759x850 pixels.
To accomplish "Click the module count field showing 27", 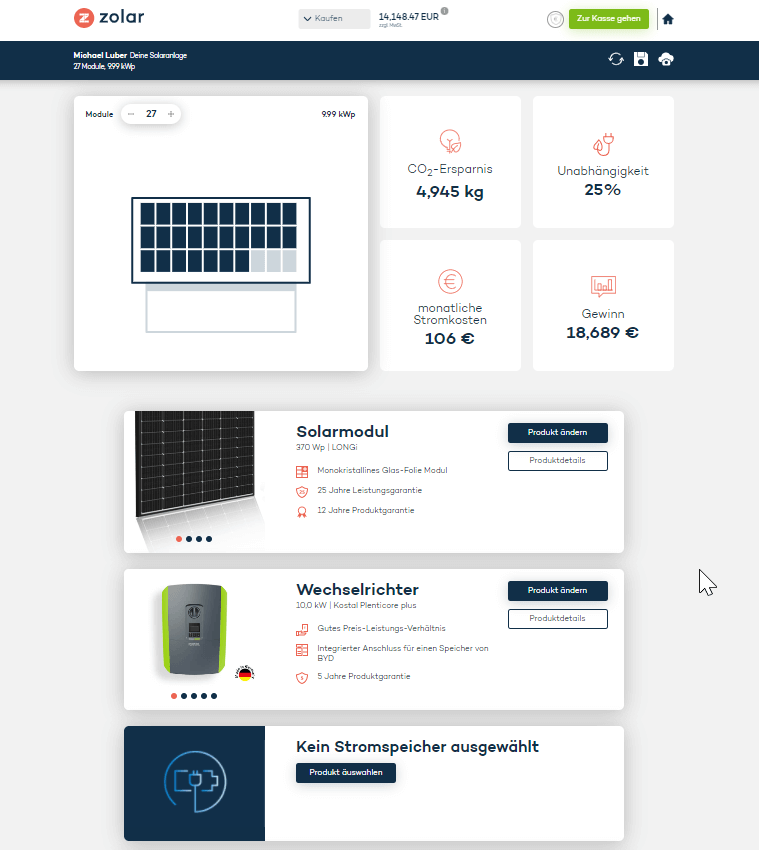I will (x=151, y=114).
